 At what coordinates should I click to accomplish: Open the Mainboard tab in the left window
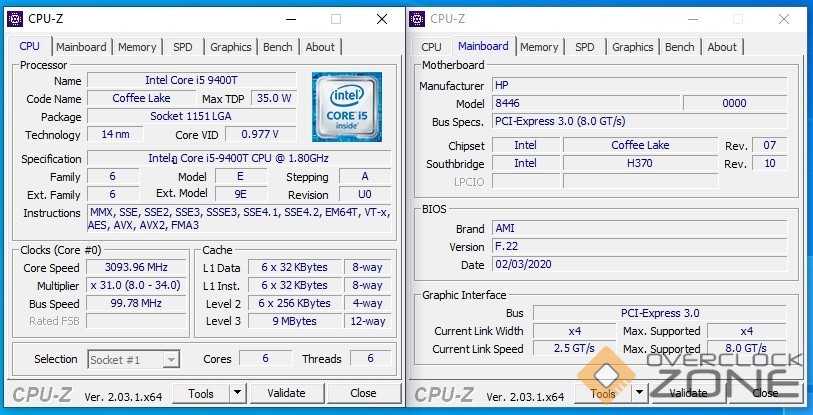81,47
